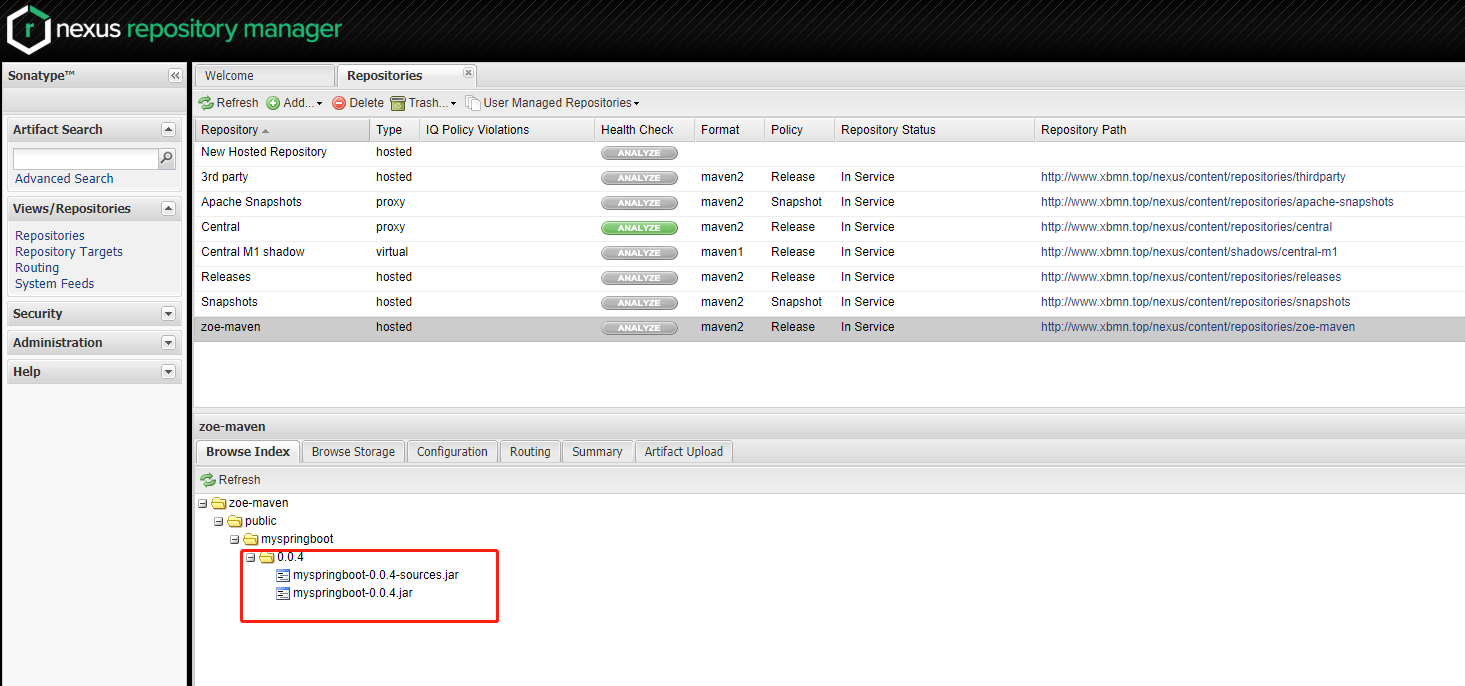This screenshot has width=1465, height=686.
Task: Click the artifact search magnifier icon
Action: [166, 158]
